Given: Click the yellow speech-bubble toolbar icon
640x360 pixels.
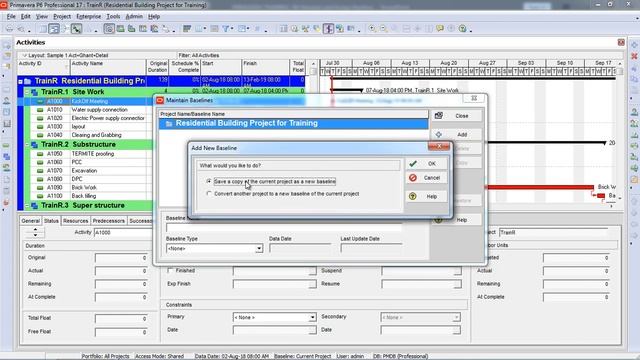Looking at the screenshot, I should [x=440, y=29].
